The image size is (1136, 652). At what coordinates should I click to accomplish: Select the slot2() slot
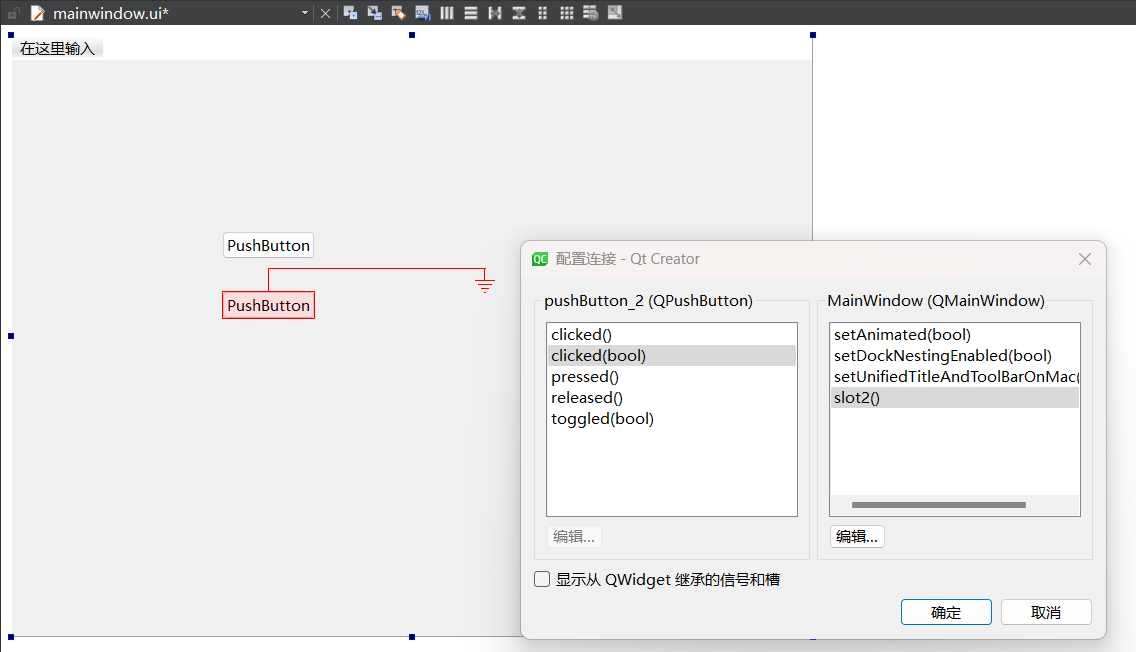(x=954, y=398)
